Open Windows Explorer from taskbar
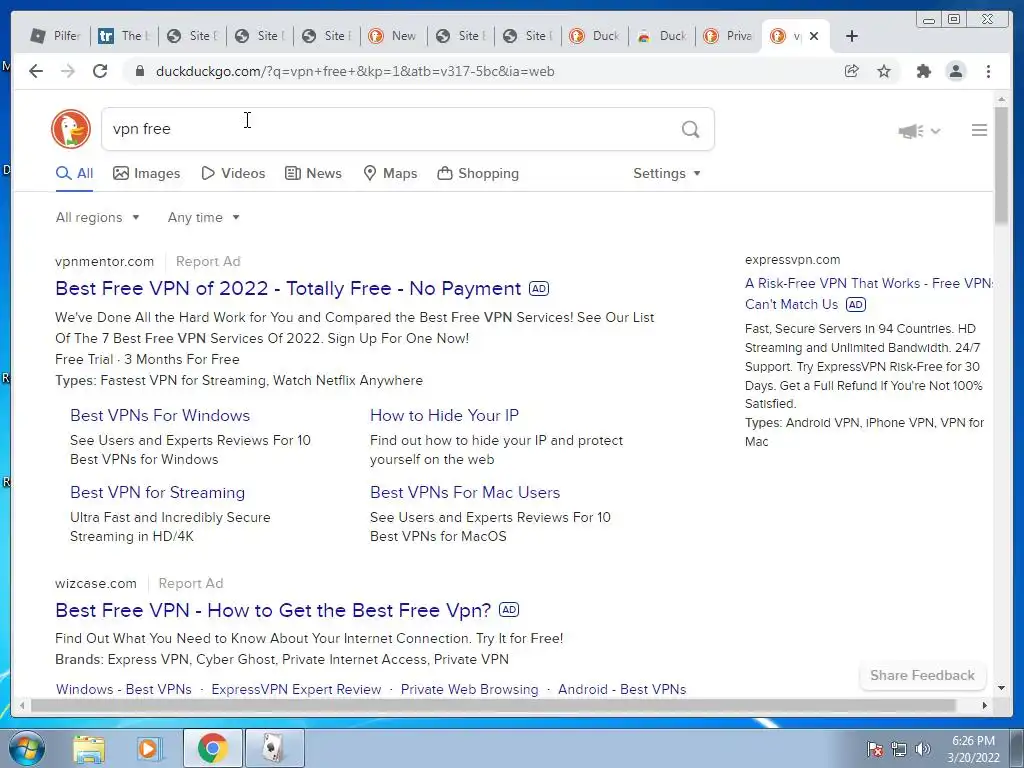The image size is (1024, 768). tap(89, 748)
